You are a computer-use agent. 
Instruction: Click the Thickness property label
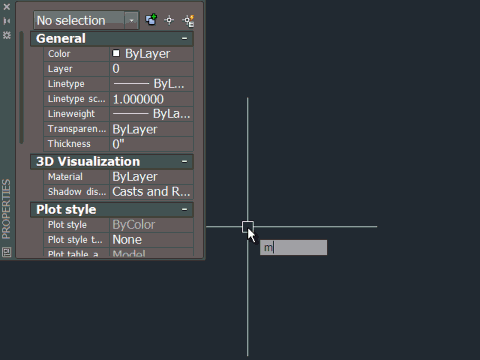(69, 144)
